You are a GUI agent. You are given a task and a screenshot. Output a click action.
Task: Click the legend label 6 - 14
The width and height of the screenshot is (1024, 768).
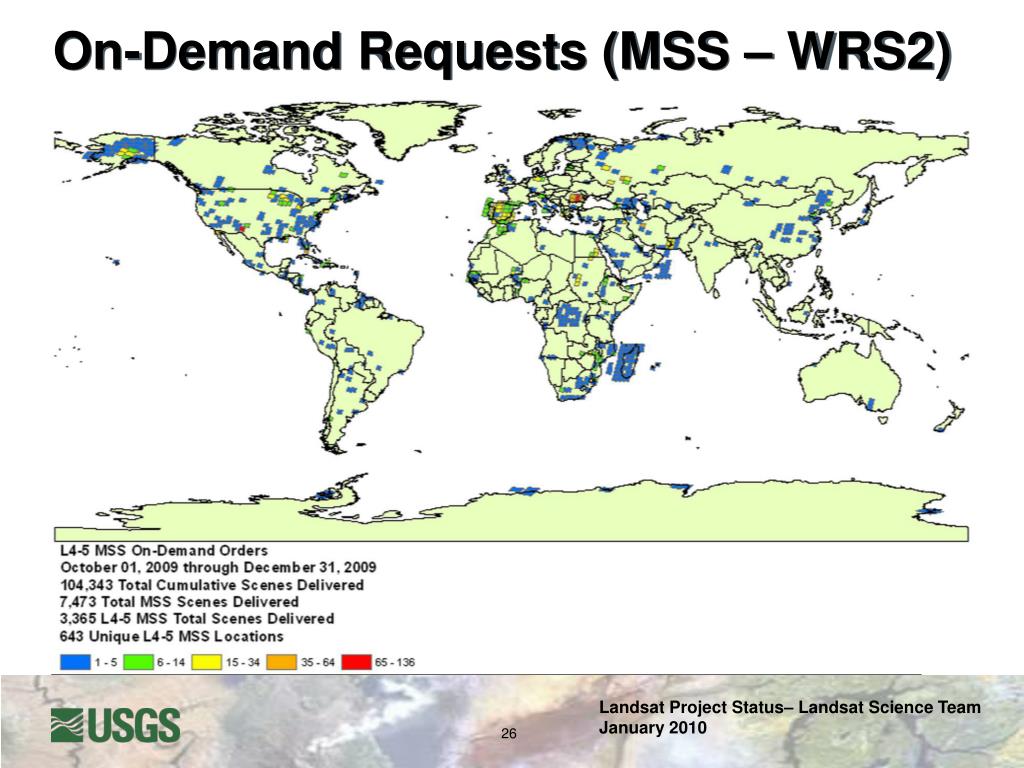coord(170,662)
